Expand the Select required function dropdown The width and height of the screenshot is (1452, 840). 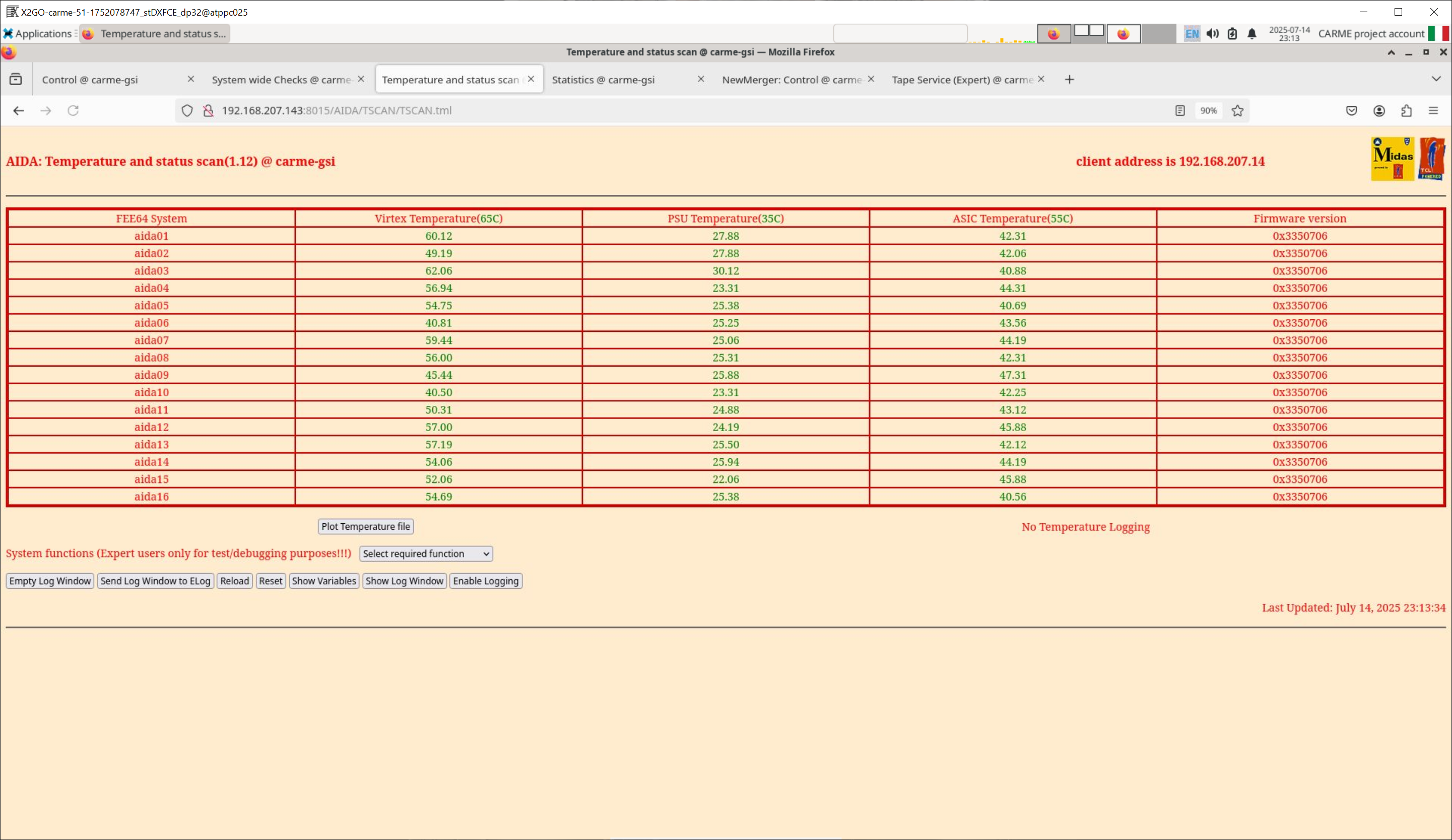(426, 553)
